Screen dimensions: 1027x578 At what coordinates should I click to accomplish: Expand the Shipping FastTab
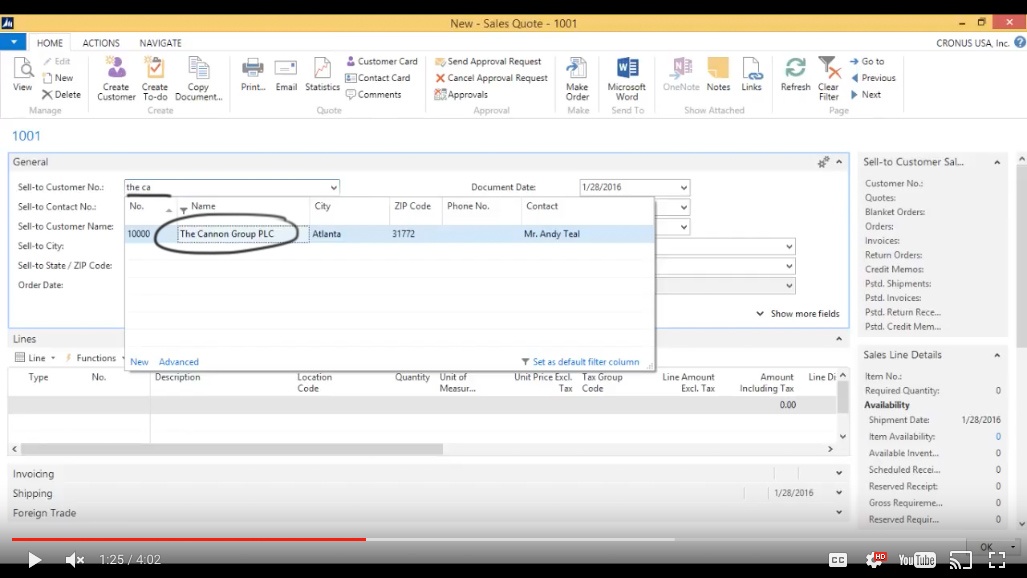pyautogui.click(x=839, y=493)
